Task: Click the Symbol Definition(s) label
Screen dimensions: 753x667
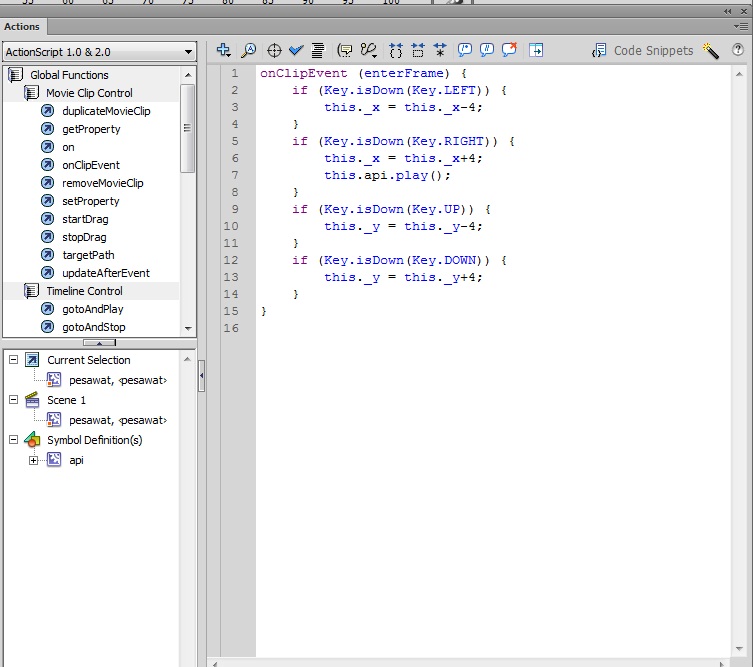Action: click(x=95, y=440)
